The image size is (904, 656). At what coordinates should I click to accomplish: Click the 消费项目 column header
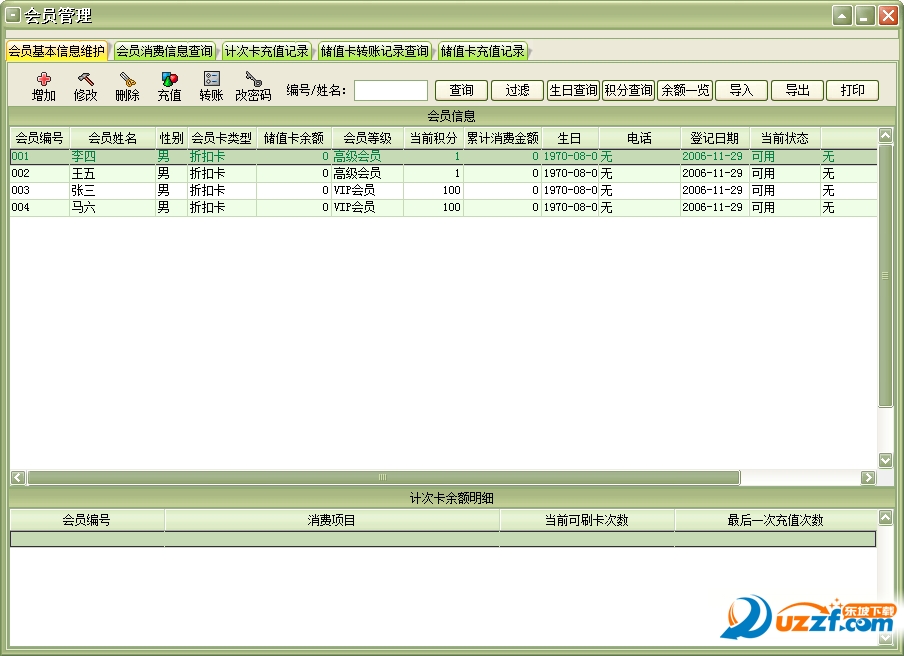pos(332,520)
